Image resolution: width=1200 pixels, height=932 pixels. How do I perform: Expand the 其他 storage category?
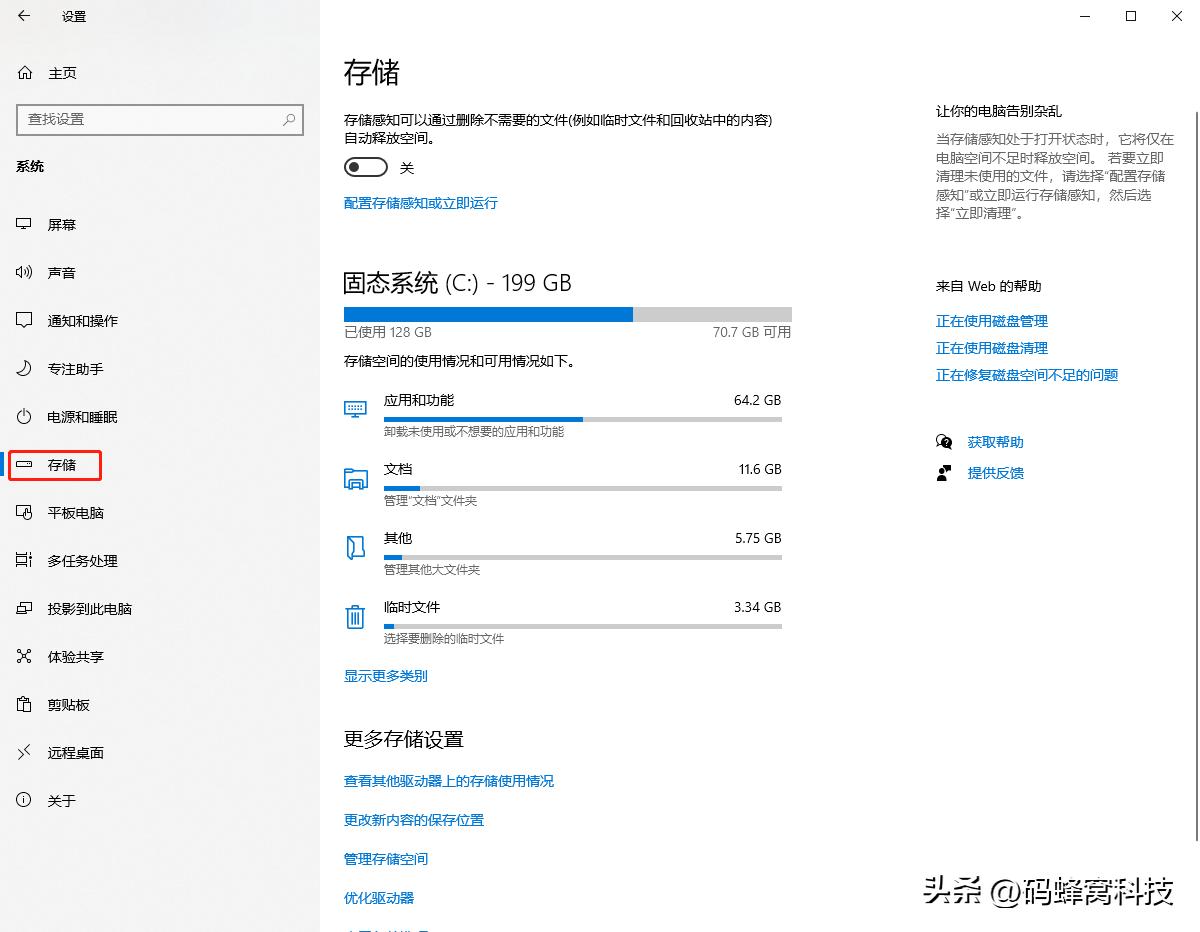pos(399,538)
